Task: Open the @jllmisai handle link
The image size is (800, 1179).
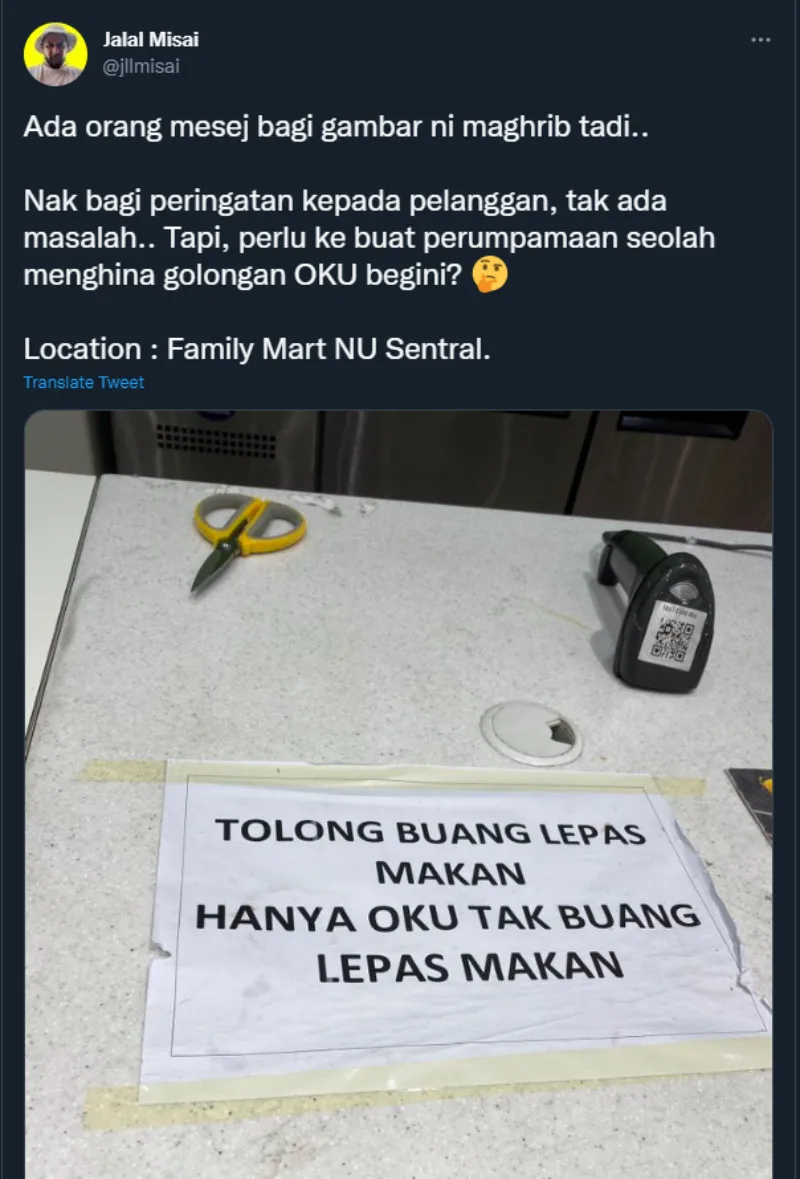Action: pos(141,67)
